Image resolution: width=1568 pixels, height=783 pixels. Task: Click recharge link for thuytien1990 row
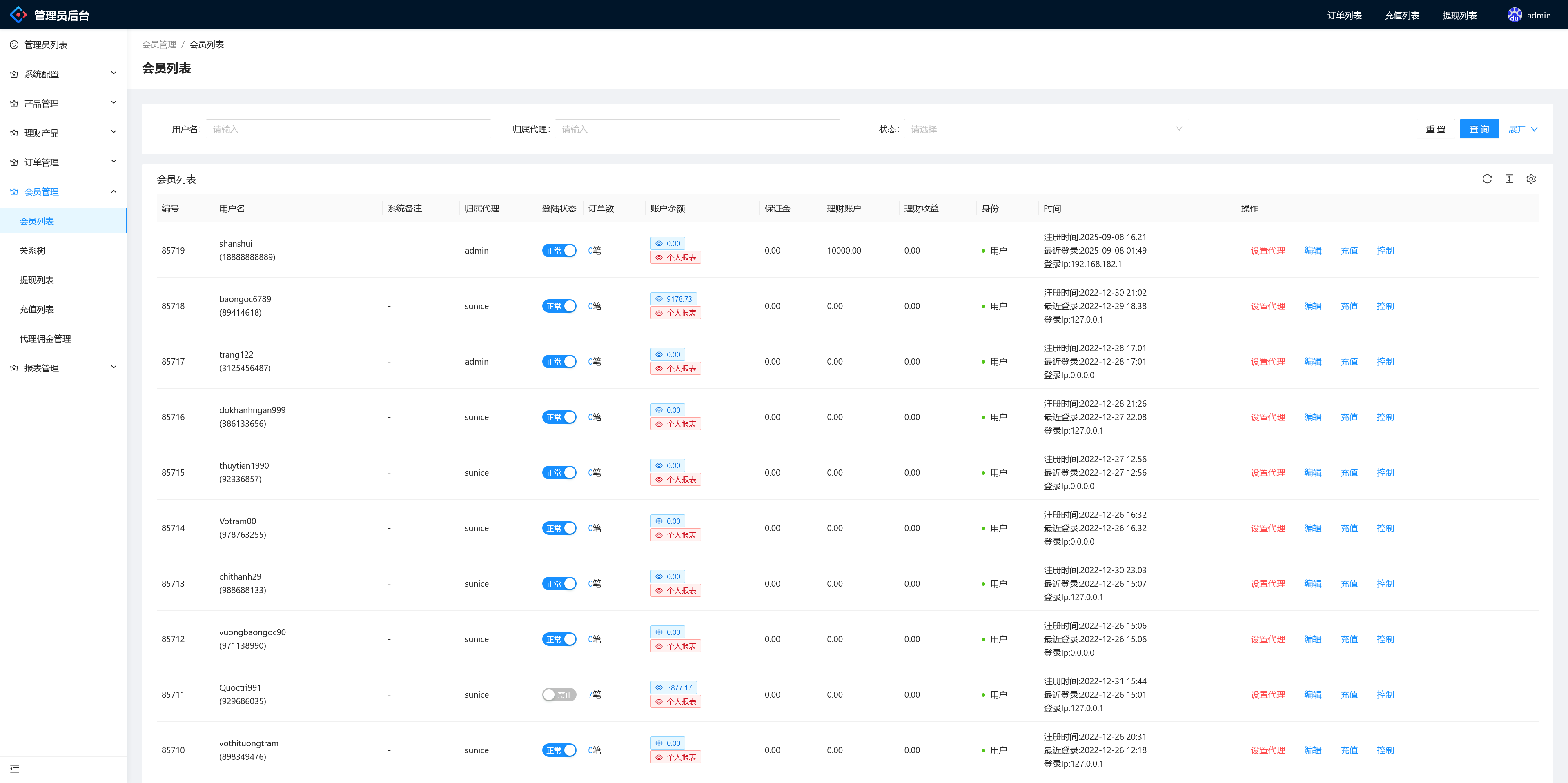[1349, 473]
